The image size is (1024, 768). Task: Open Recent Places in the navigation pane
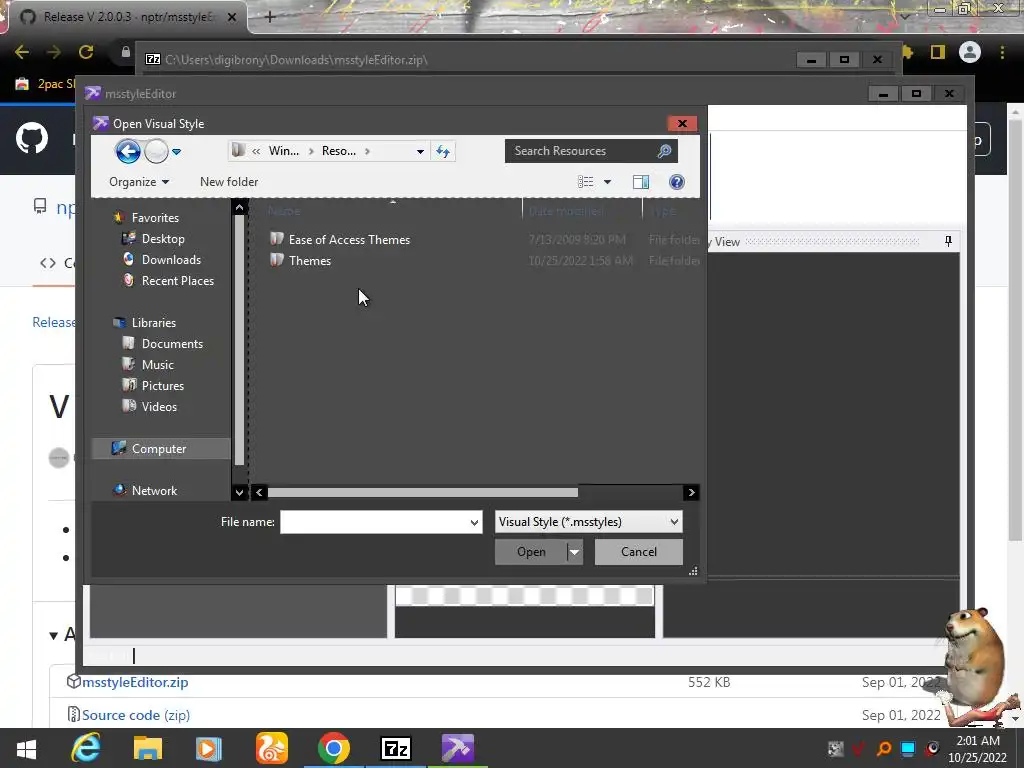tap(178, 280)
